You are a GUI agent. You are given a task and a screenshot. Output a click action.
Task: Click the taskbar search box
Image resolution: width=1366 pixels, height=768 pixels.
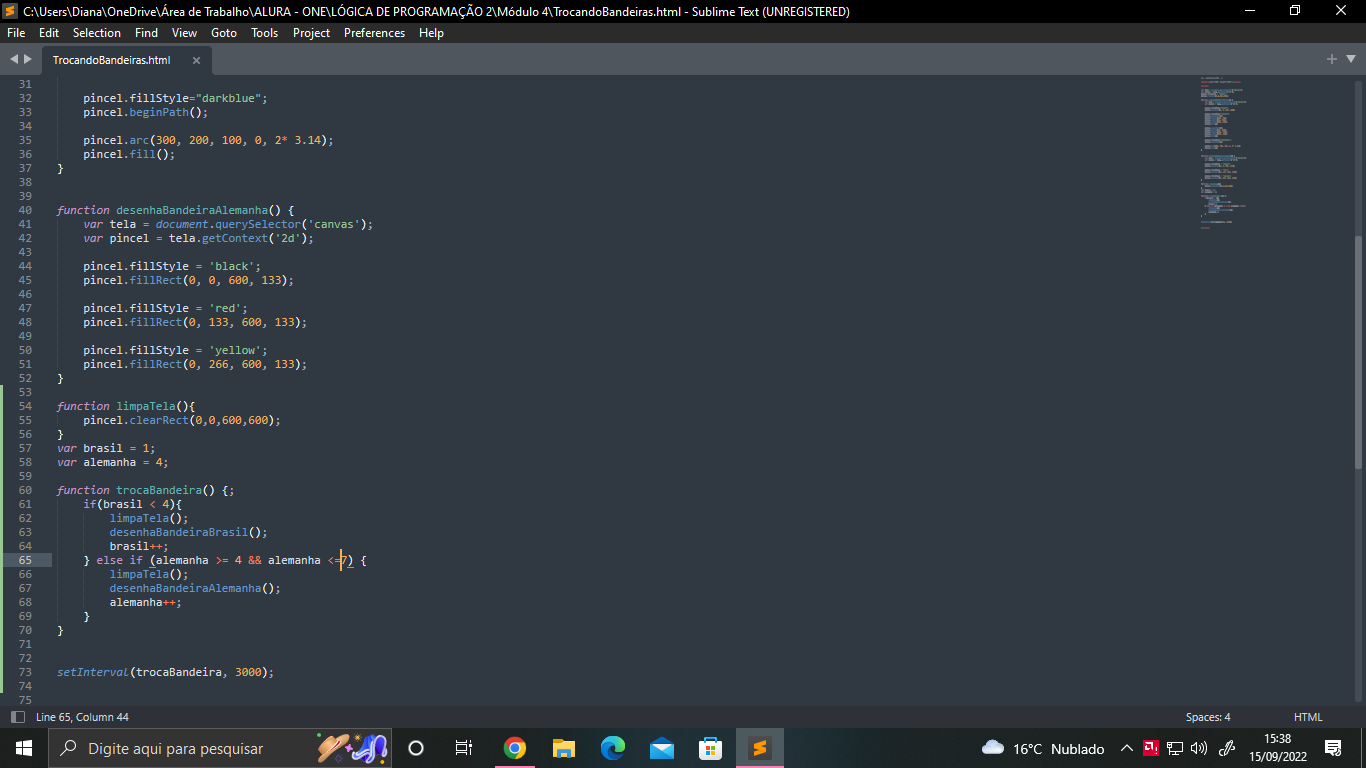coord(220,748)
